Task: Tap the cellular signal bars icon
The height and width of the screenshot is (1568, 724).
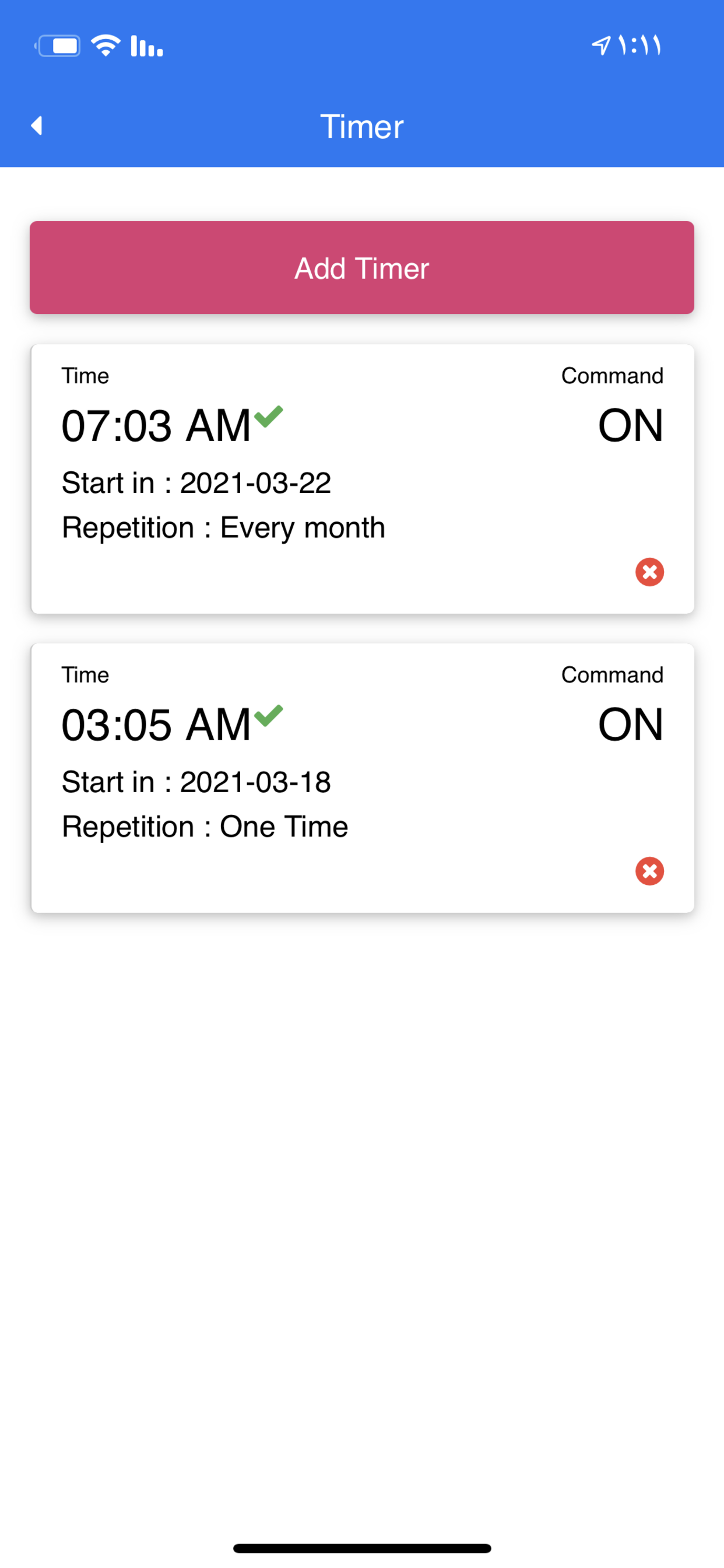Action: pyautogui.click(x=147, y=45)
